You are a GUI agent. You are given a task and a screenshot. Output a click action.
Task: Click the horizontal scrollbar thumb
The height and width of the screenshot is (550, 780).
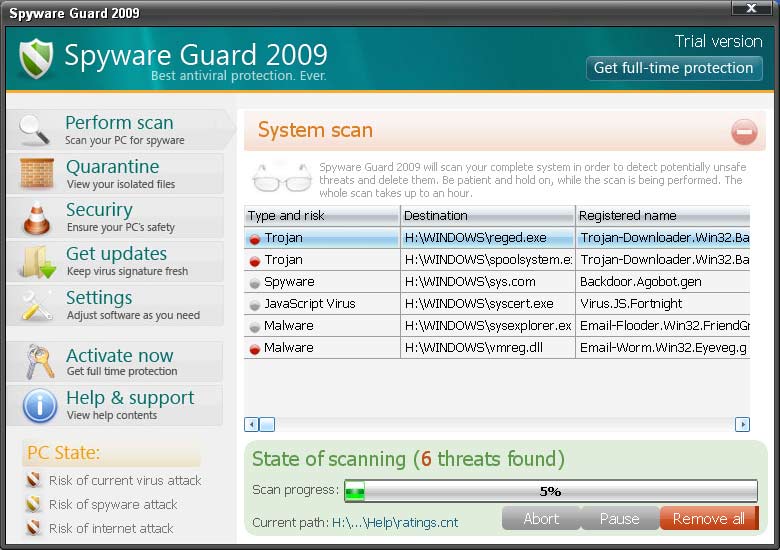pos(267,425)
